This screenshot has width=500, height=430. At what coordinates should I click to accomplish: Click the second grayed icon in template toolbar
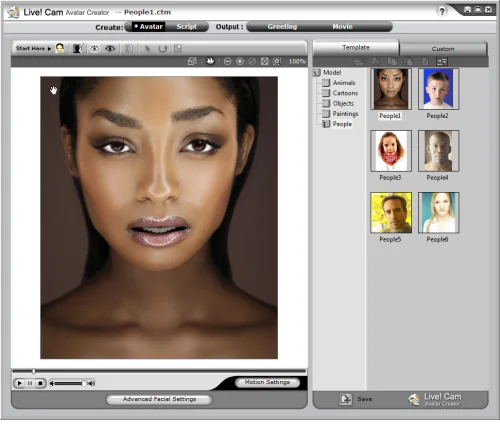375,62
